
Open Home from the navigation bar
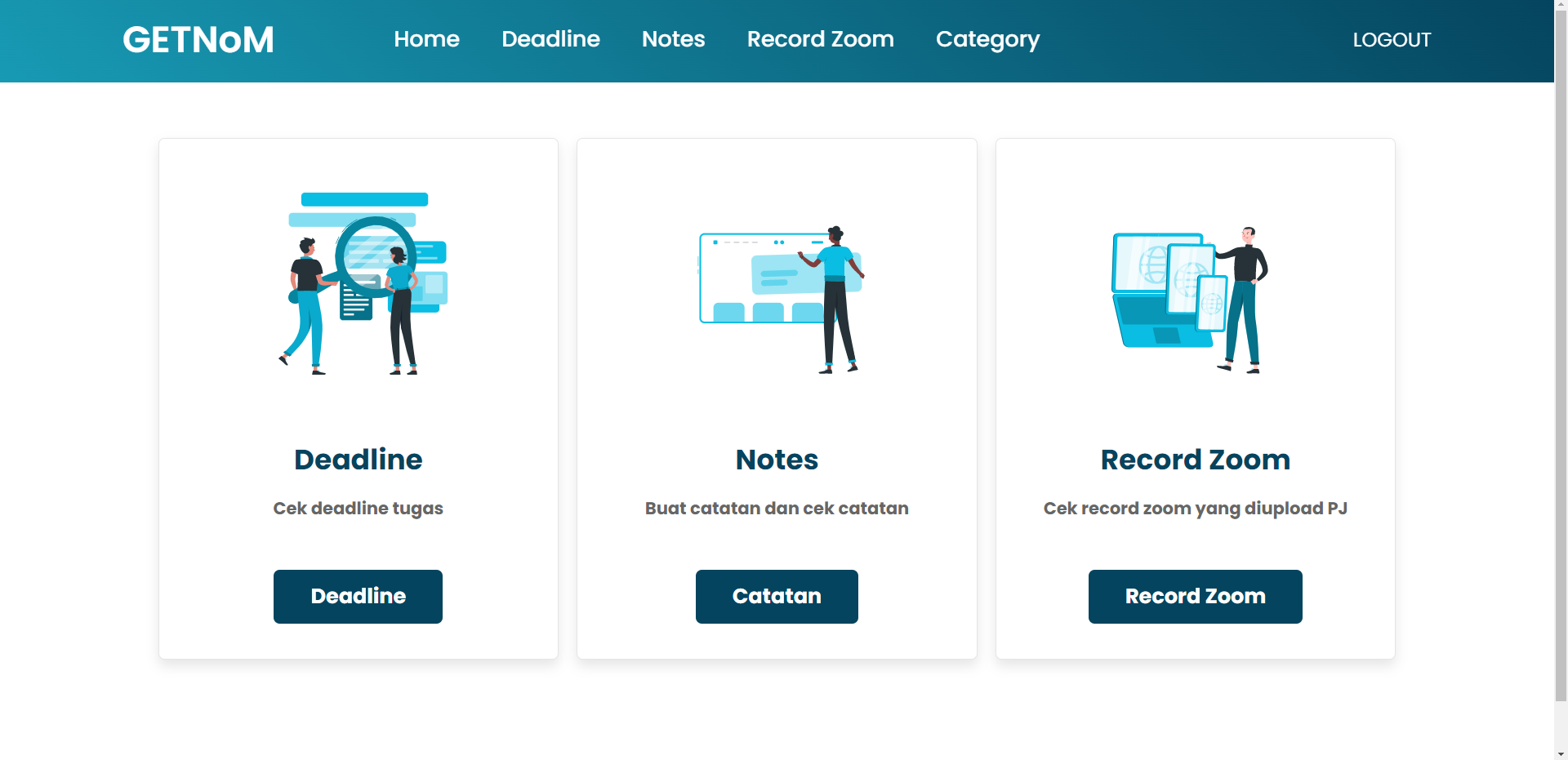[x=426, y=39]
